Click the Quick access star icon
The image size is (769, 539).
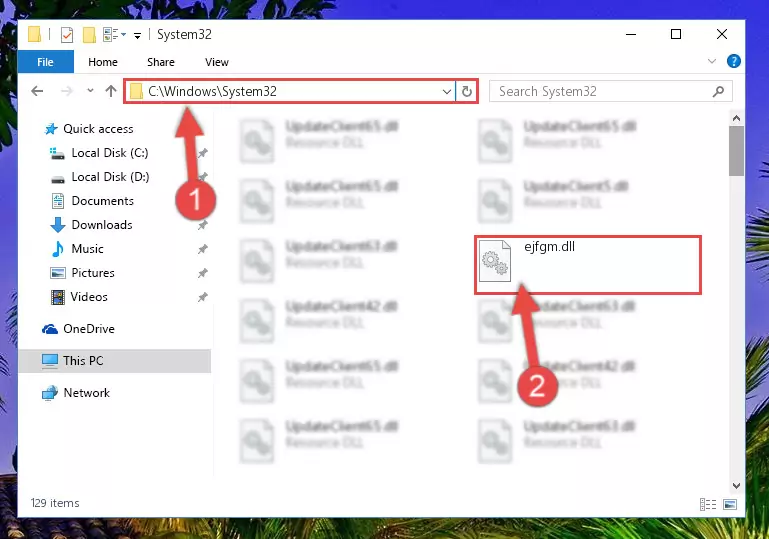coord(51,129)
